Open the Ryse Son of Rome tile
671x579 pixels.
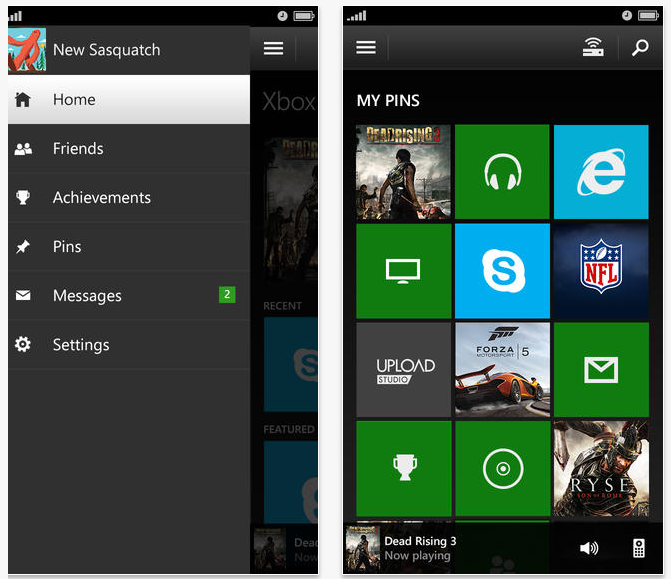pyautogui.click(x=601, y=469)
